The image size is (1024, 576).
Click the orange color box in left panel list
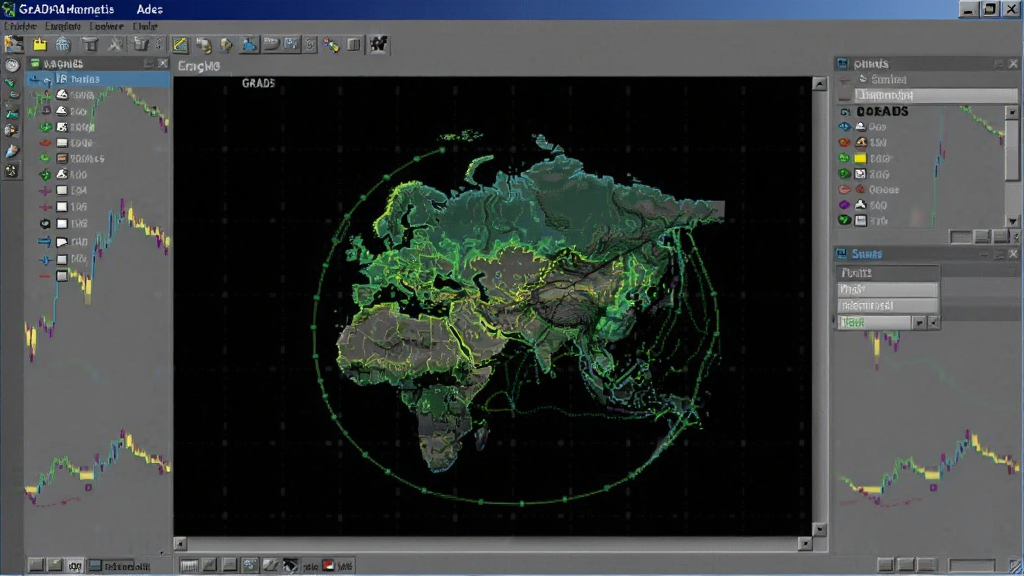coord(62,159)
